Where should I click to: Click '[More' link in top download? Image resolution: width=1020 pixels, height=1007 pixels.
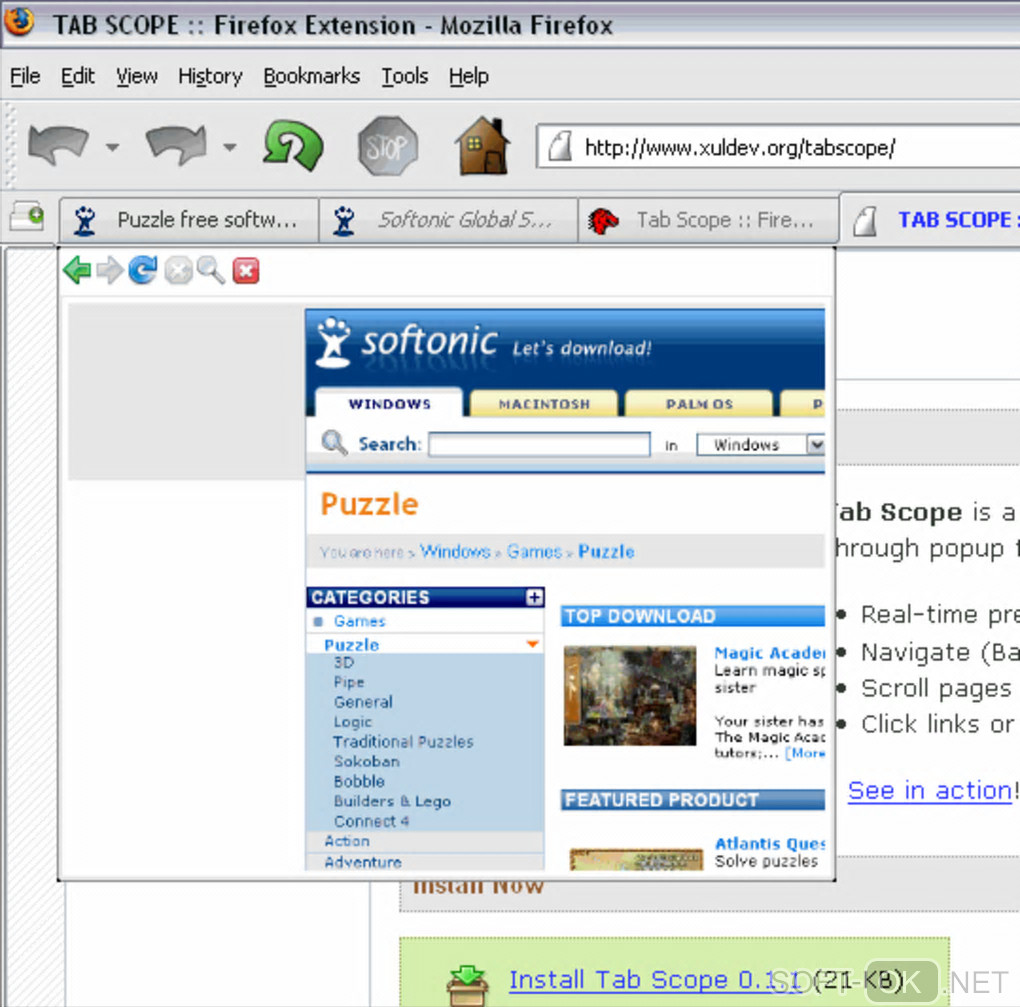click(x=805, y=753)
